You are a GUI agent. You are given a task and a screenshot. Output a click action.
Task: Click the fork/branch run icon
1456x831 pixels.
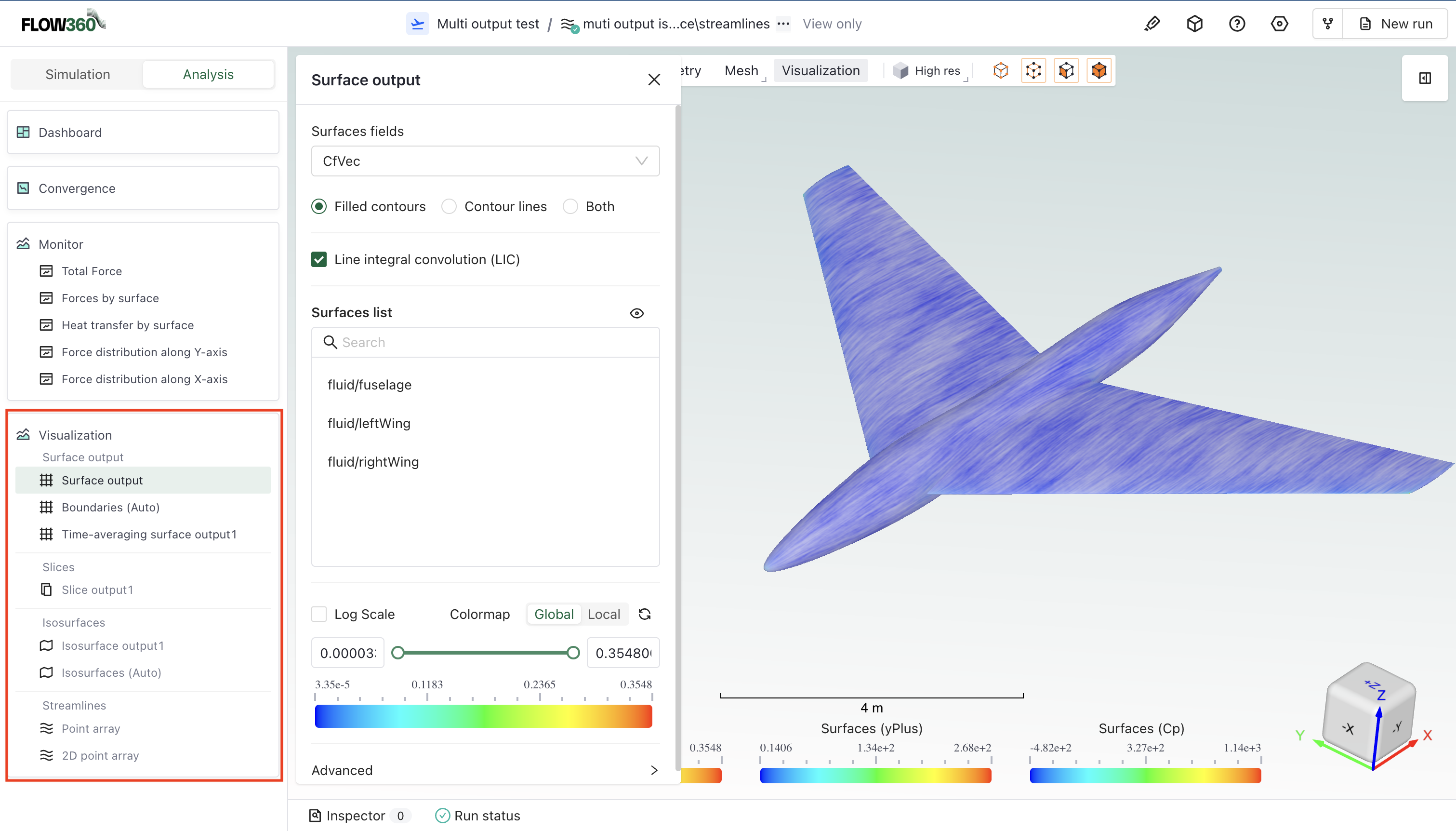click(1328, 24)
